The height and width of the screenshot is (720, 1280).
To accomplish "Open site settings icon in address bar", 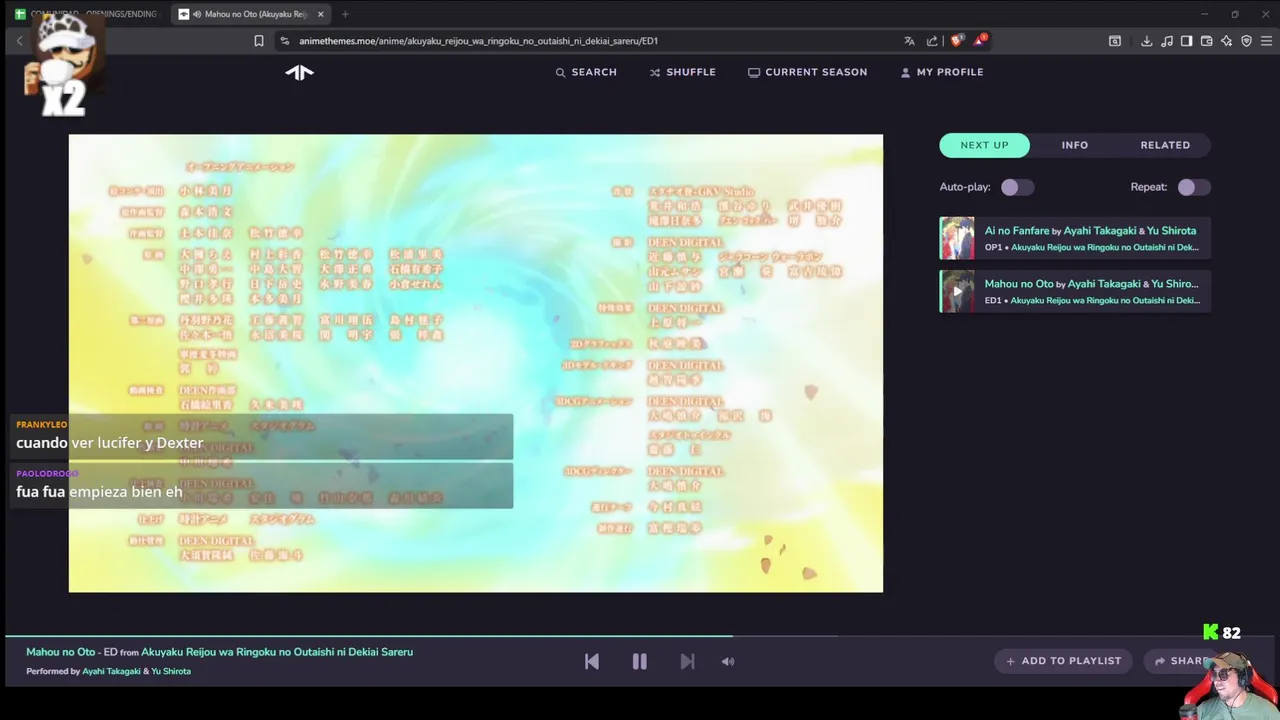I will pyautogui.click(x=285, y=41).
